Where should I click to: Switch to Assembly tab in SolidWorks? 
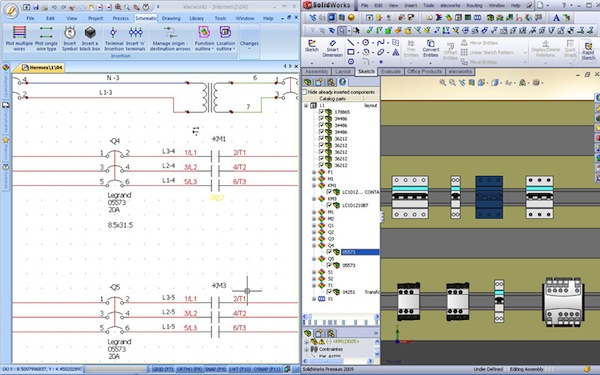[316, 72]
